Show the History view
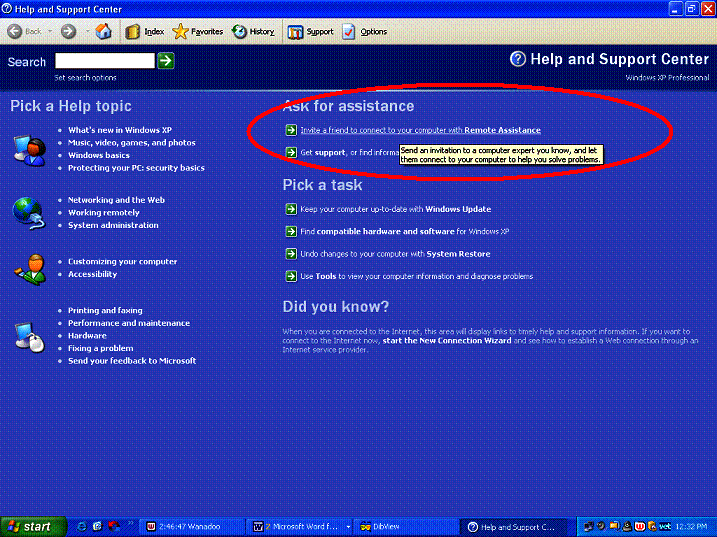 (x=253, y=31)
